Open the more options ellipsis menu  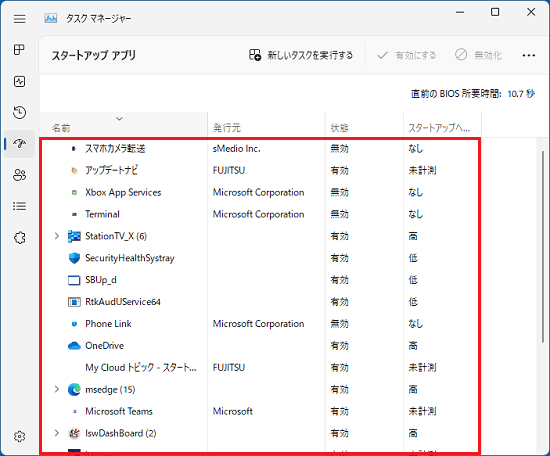coord(529,55)
